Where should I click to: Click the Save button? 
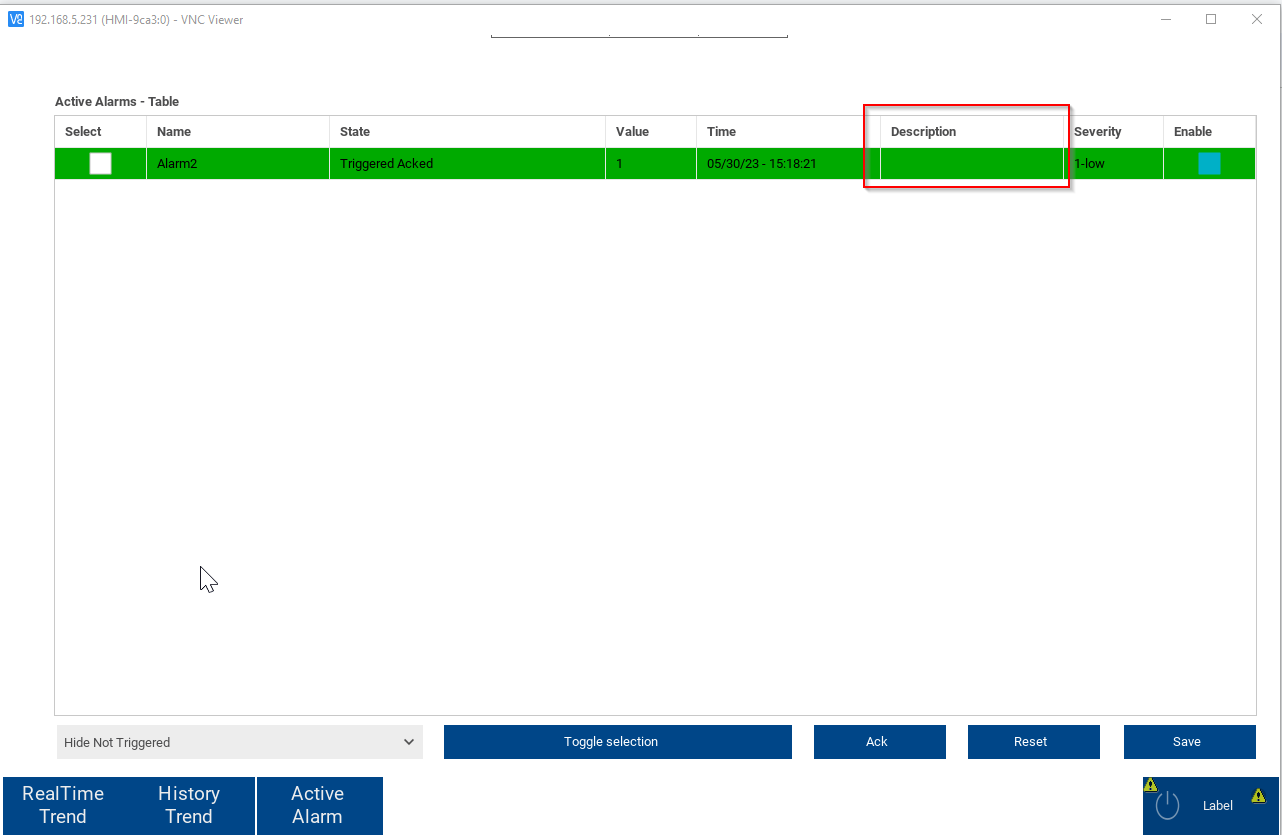(x=1189, y=742)
